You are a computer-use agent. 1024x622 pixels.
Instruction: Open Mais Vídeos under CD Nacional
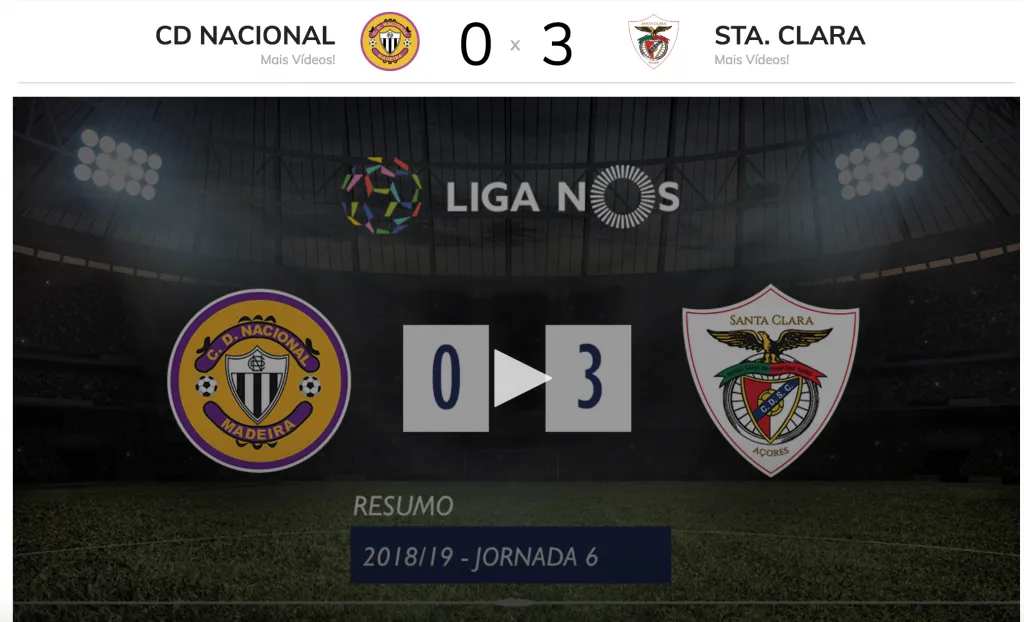point(298,59)
